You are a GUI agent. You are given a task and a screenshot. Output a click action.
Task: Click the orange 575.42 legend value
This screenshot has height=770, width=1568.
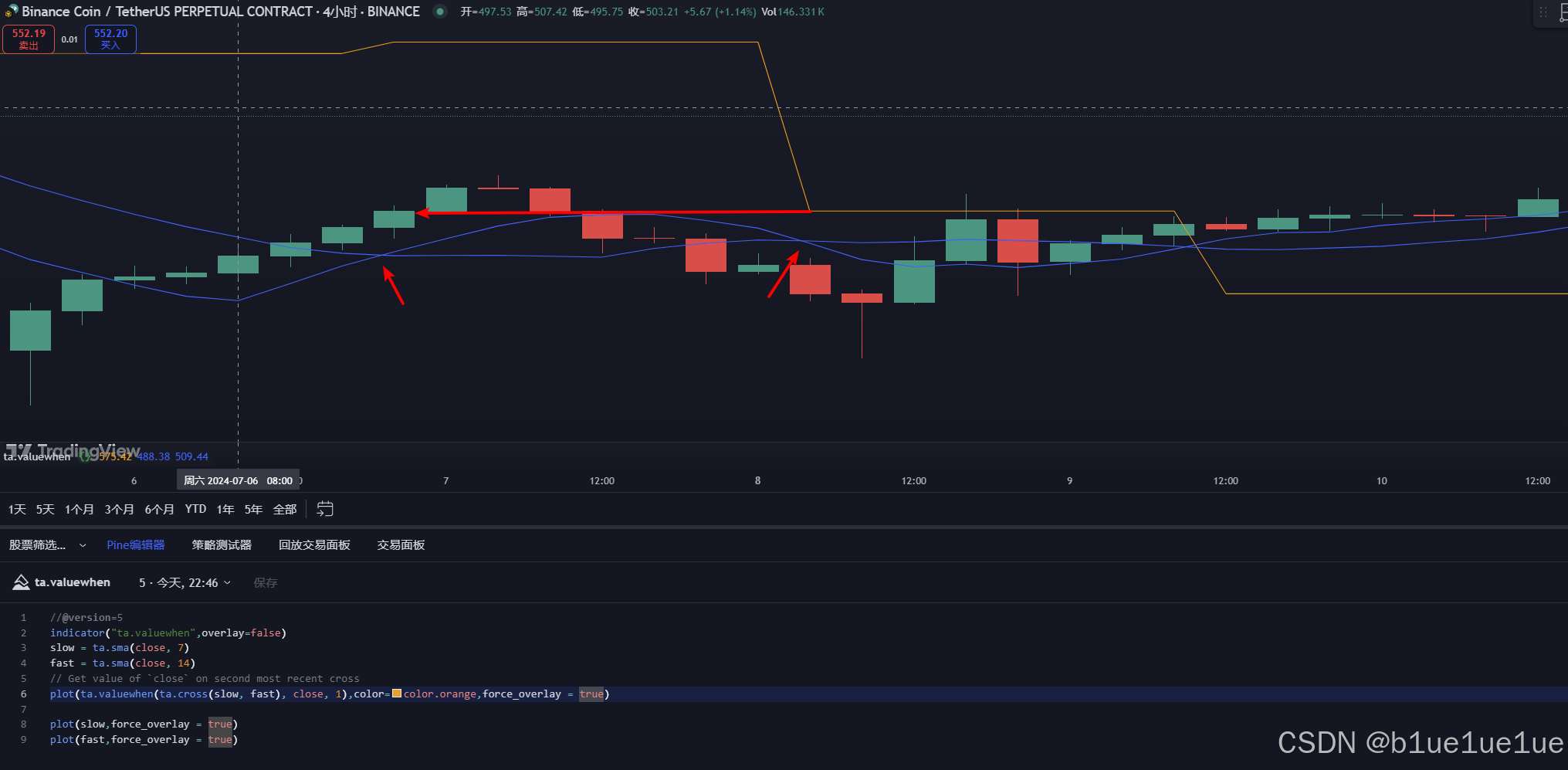click(115, 456)
